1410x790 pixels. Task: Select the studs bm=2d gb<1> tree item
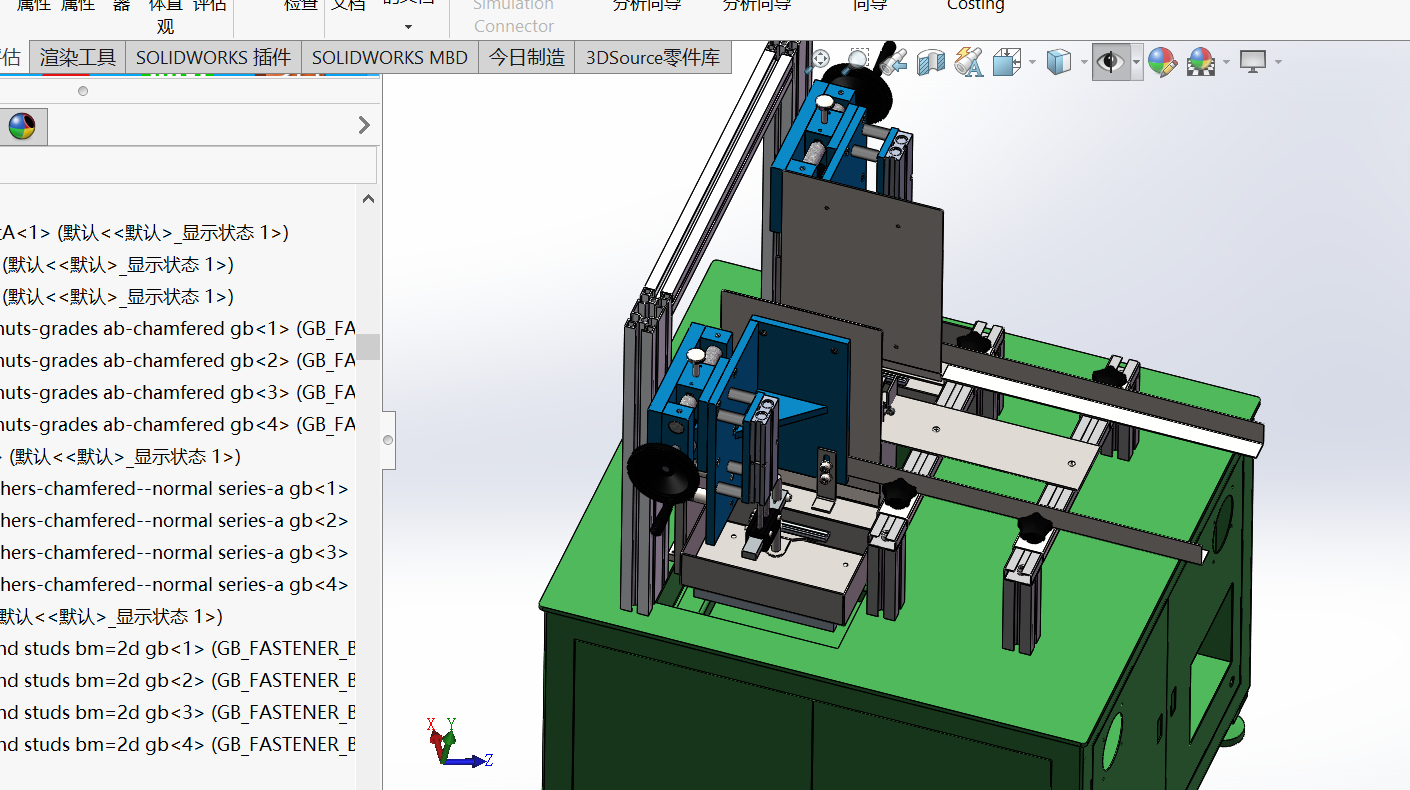[177, 648]
